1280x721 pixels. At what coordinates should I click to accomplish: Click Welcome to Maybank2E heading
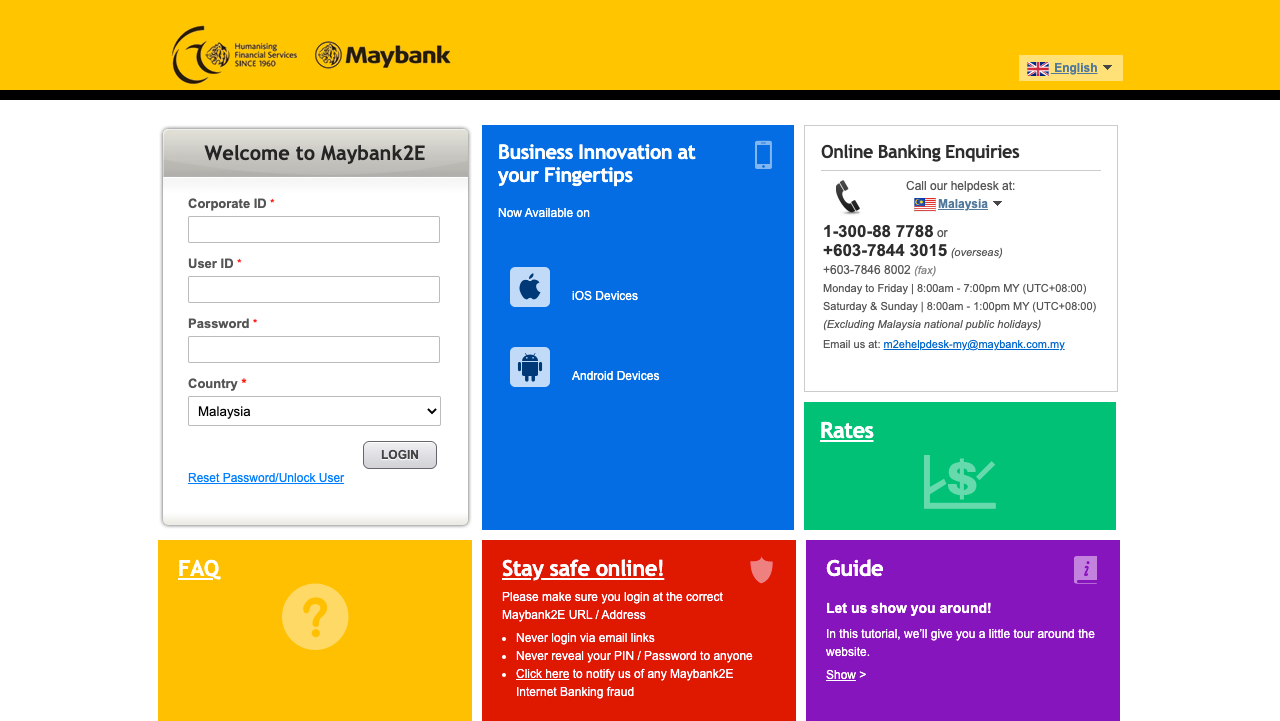coord(315,153)
